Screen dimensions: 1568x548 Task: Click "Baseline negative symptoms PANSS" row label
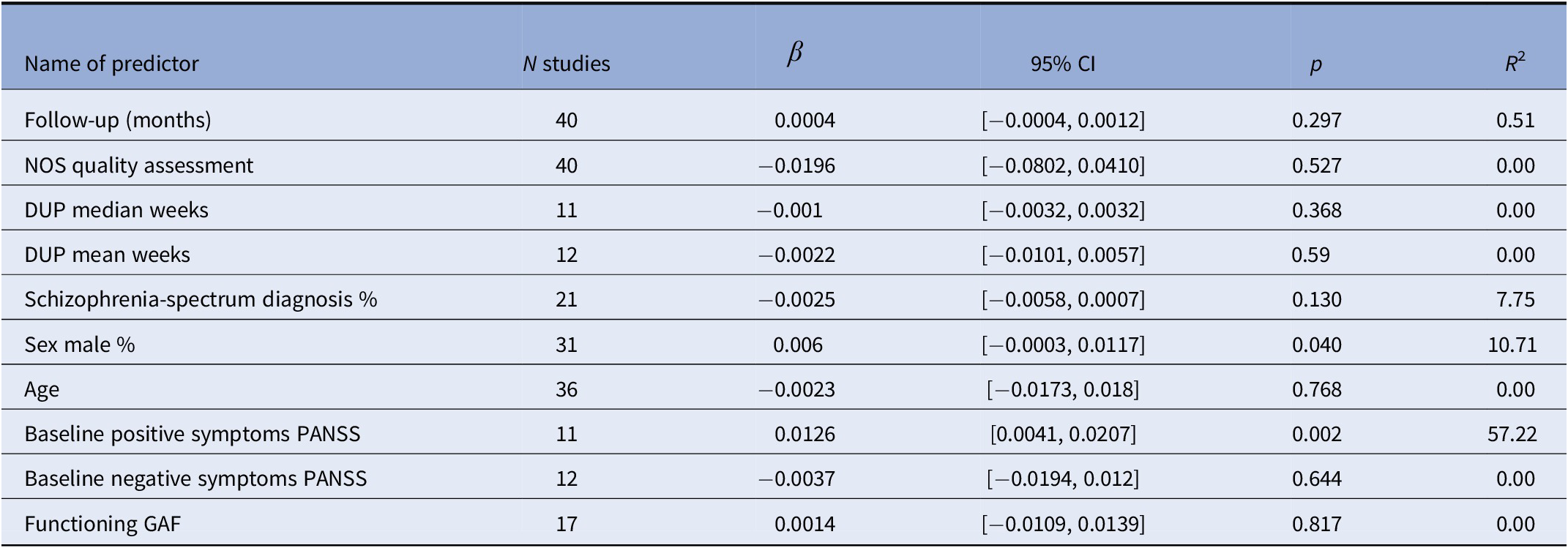[195, 478]
